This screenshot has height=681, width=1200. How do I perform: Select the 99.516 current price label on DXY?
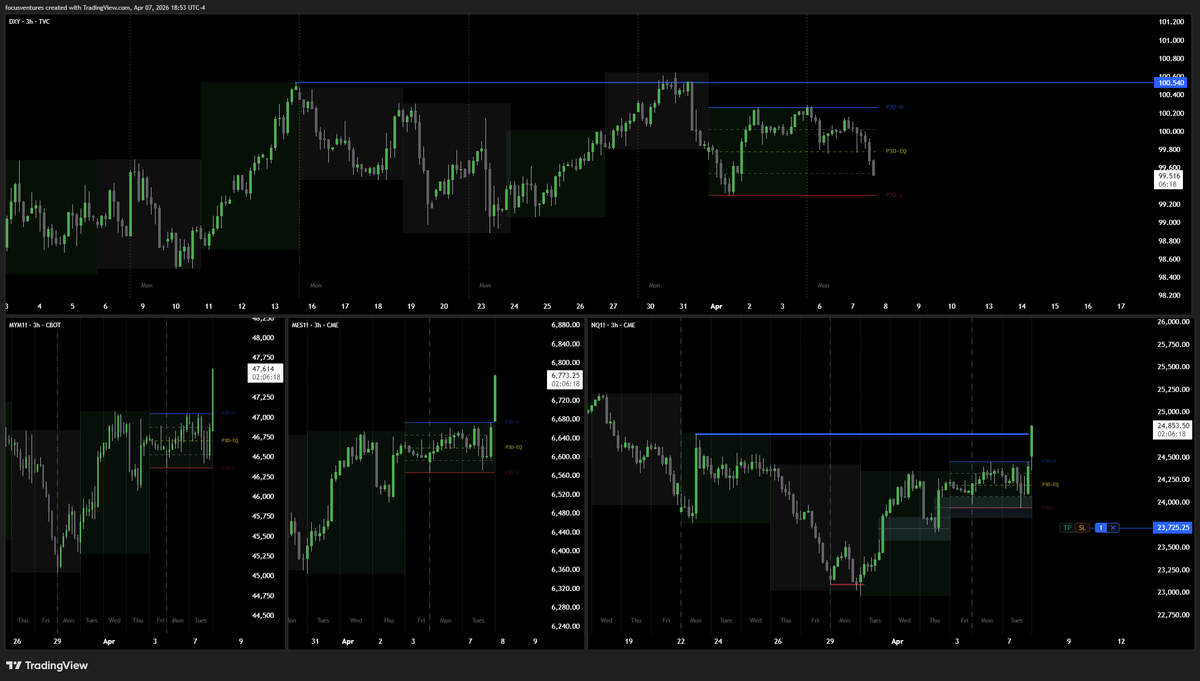(1170, 179)
